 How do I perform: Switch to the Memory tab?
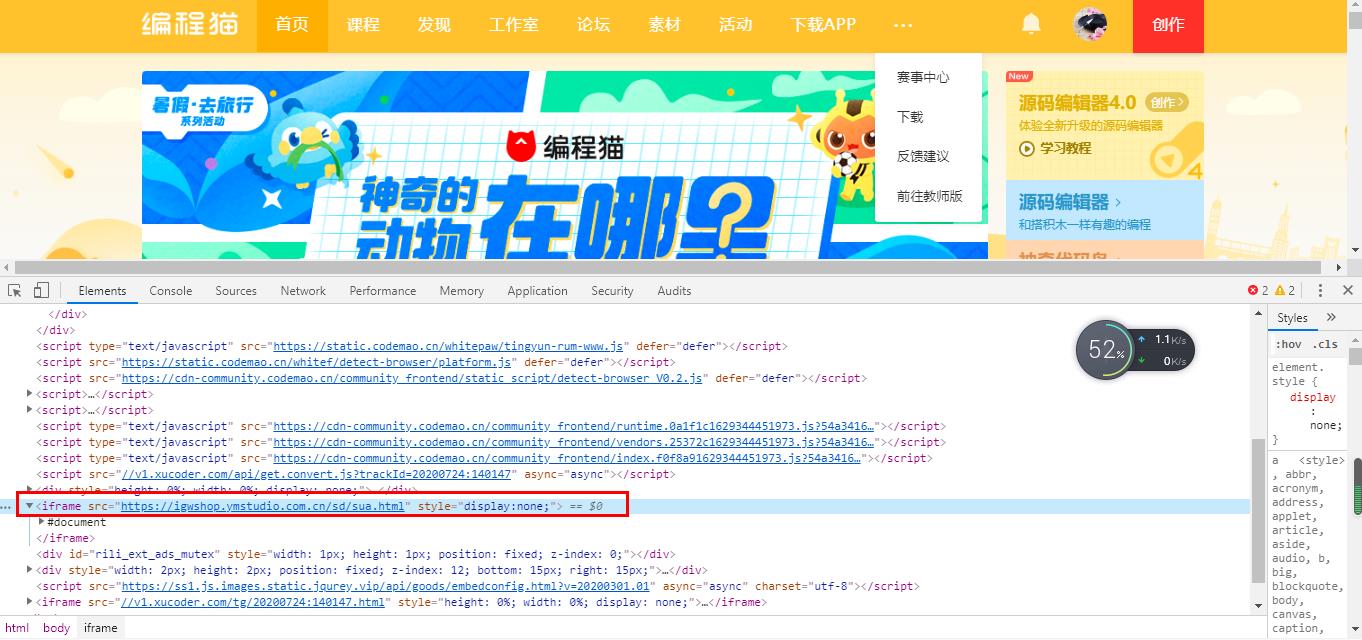pos(461,291)
